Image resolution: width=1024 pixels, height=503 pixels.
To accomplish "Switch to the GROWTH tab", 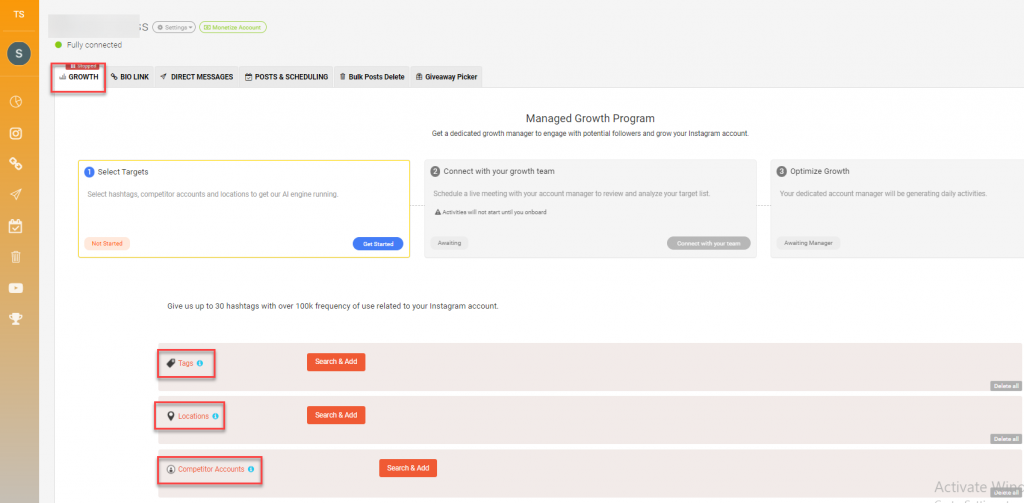I will click(x=79, y=77).
